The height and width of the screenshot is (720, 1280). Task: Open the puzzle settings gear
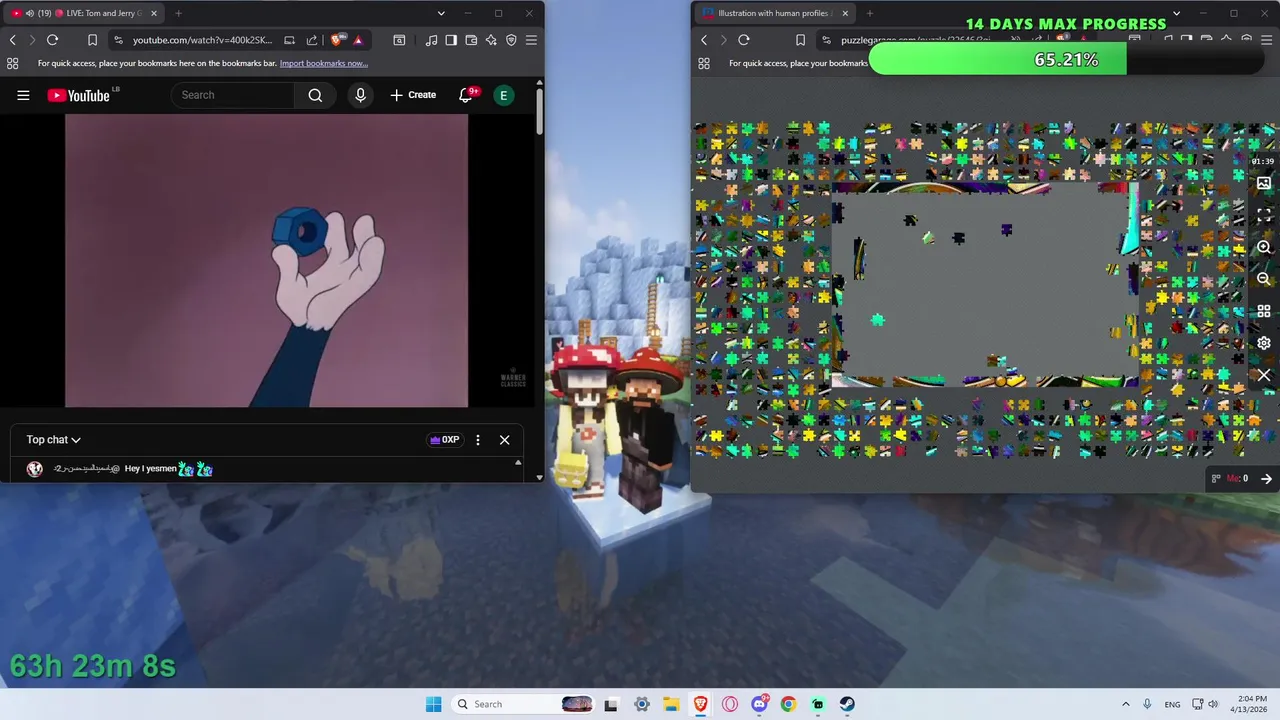pyautogui.click(x=1264, y=343)
